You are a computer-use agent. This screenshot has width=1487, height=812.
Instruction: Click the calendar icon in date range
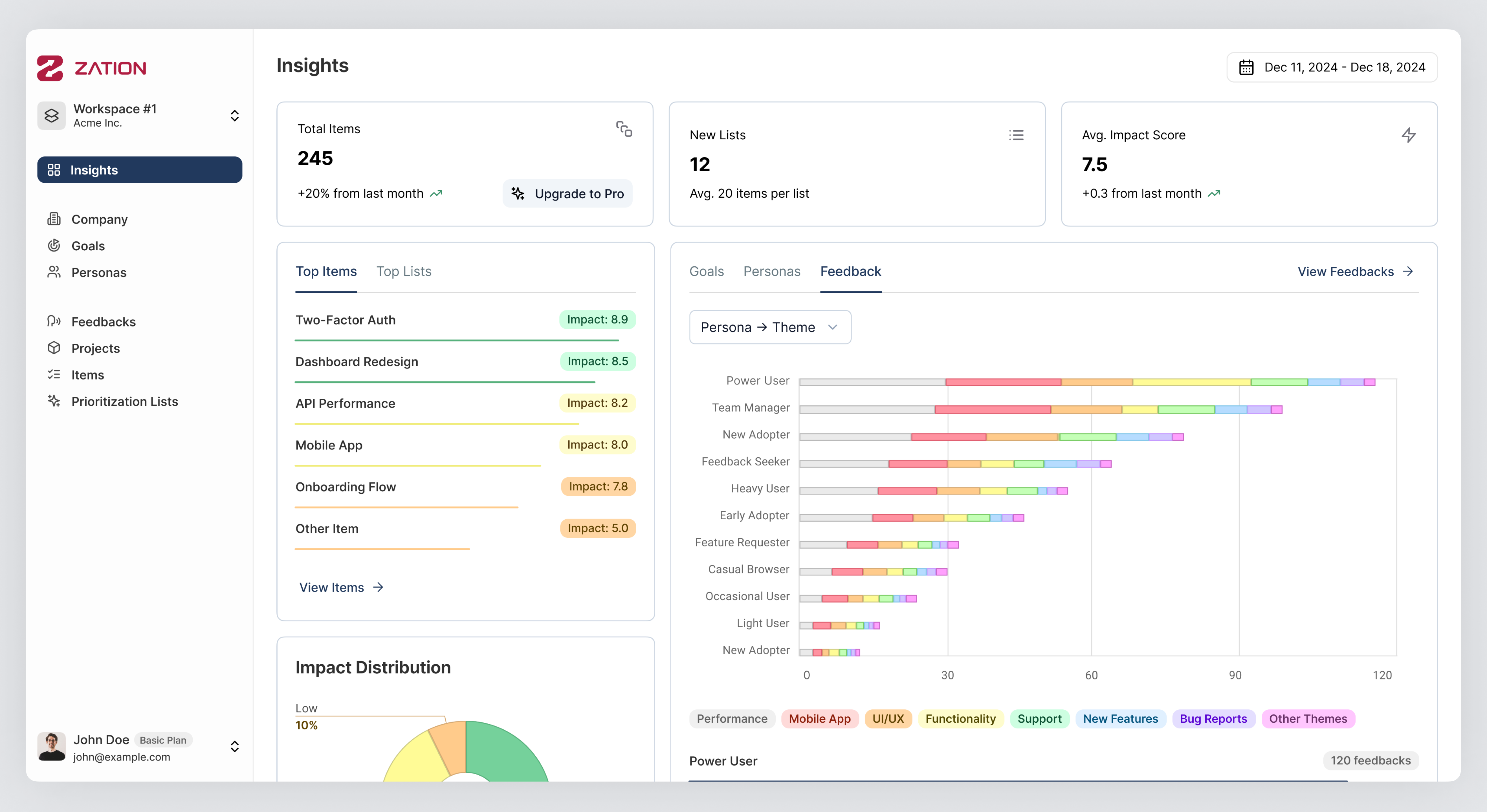(x=1246, y=67)
